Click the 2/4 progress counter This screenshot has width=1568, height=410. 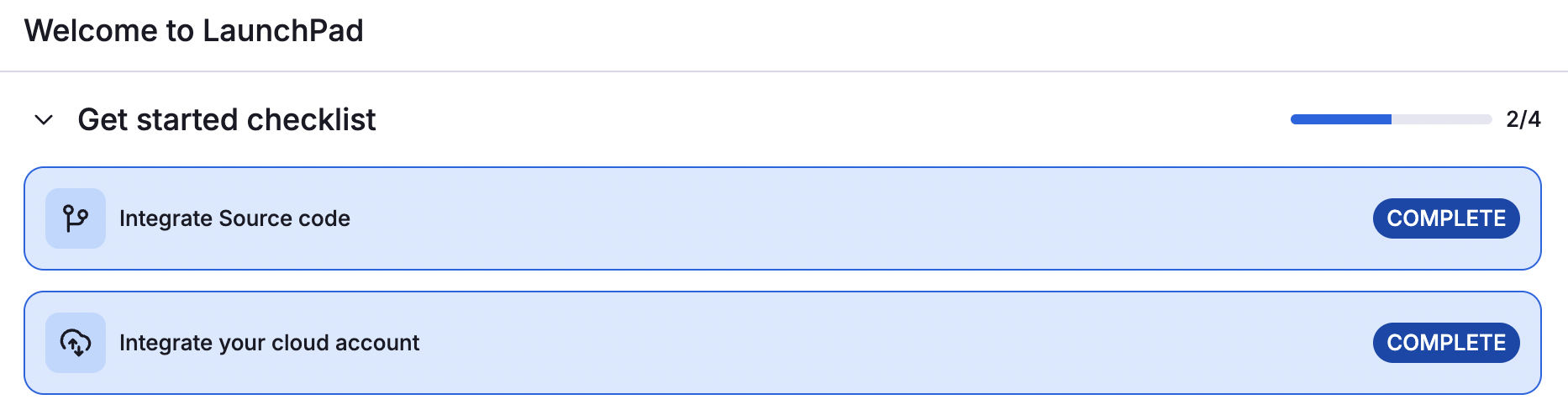coord(1523,119)
